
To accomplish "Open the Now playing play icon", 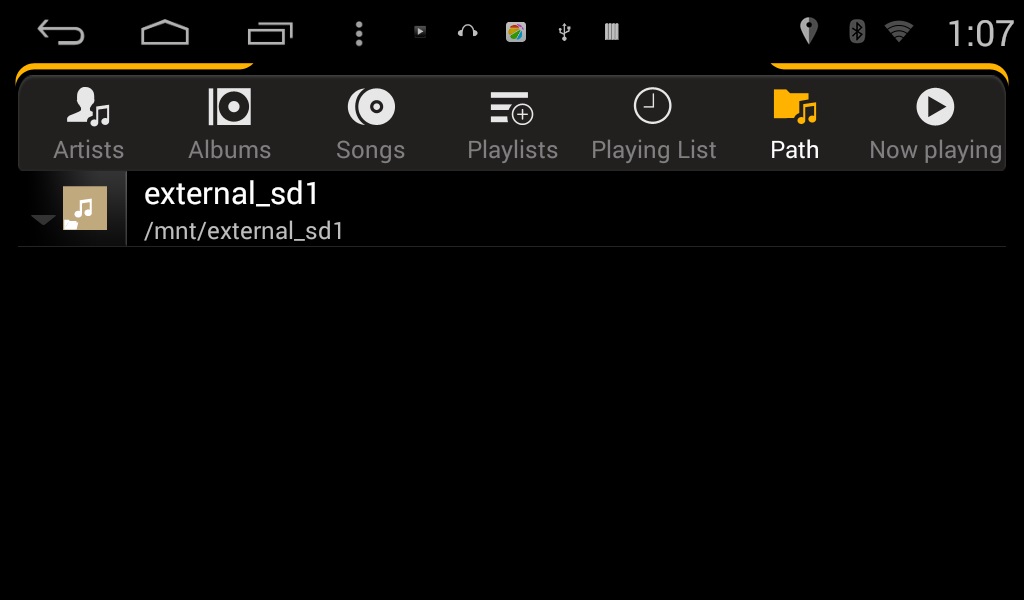I will (935, 106).
